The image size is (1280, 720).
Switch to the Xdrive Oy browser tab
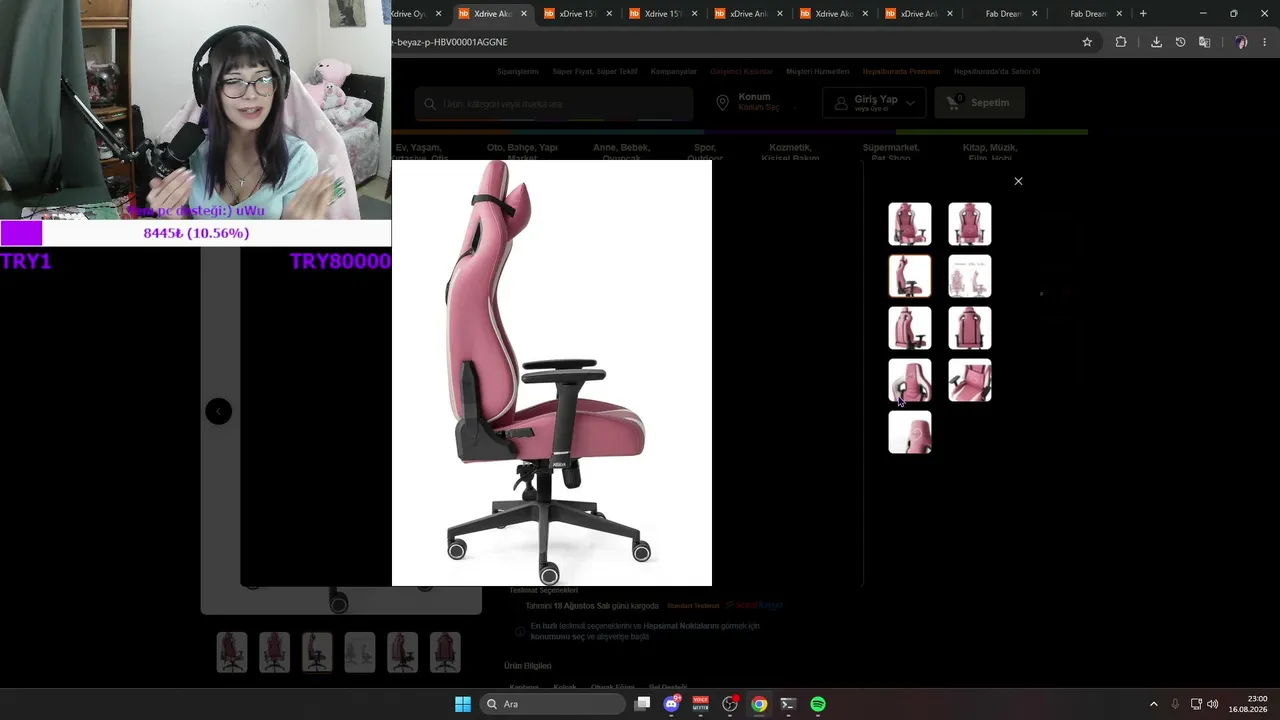[x=411, y=14]
